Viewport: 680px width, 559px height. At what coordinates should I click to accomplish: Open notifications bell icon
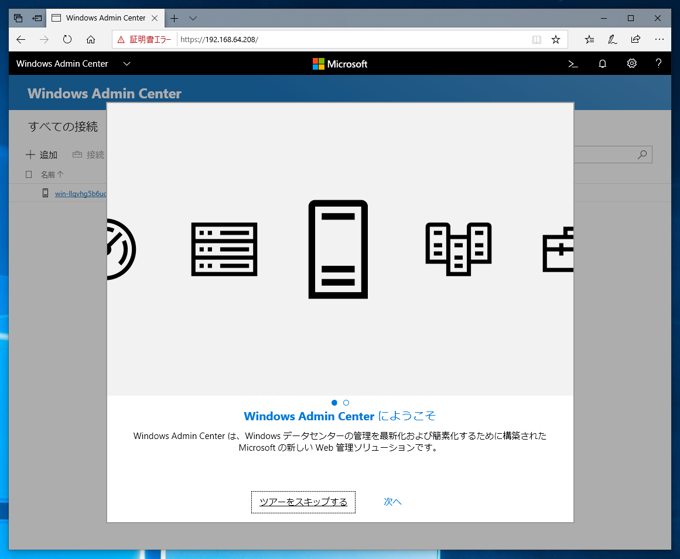(602, 64)
